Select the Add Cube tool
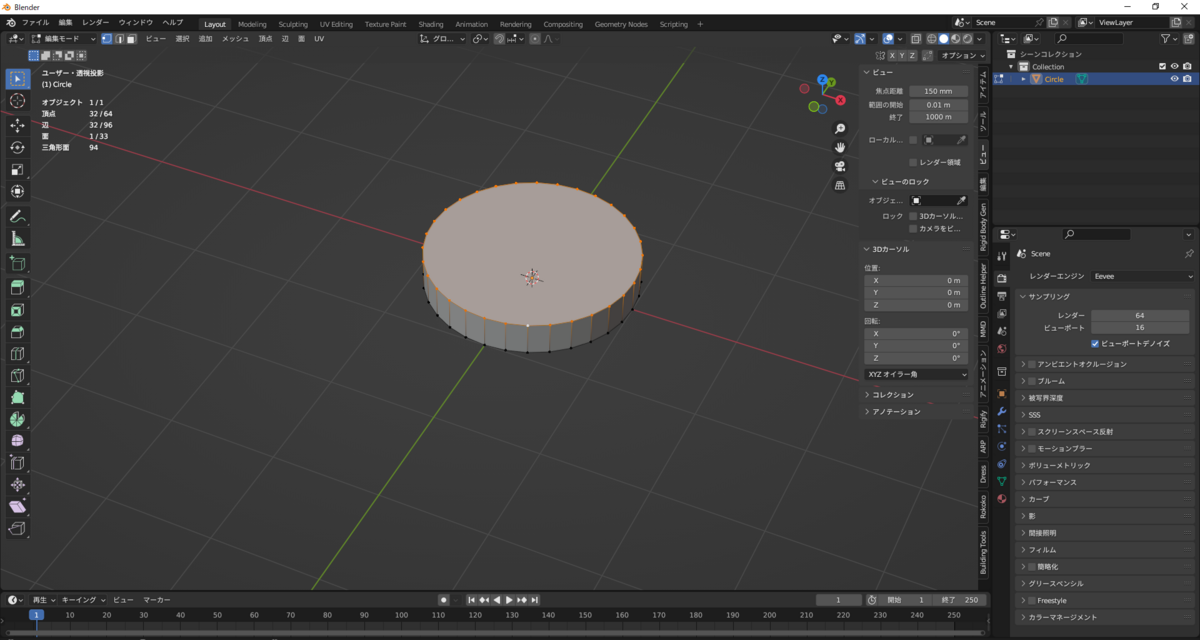Viewport: 1200px width, 640px height. point(17,263)
